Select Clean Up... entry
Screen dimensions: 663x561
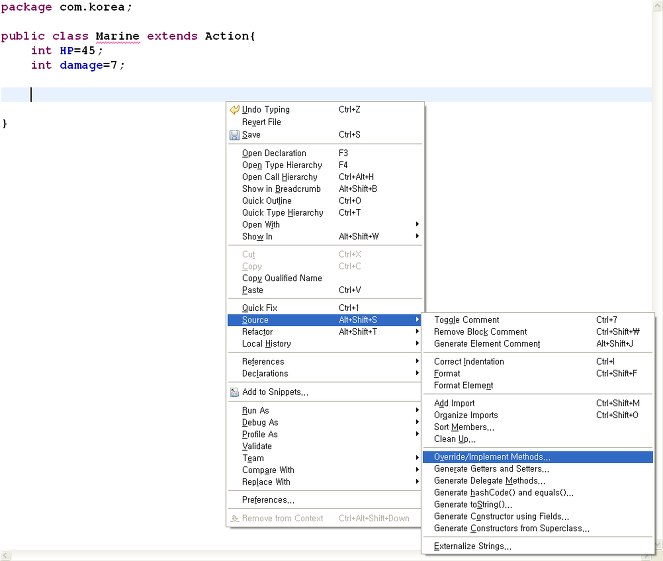click(538, 439)
